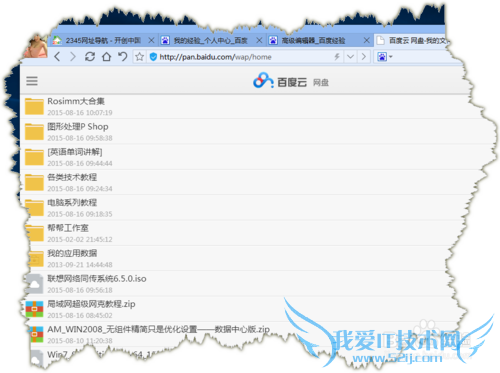The height and width of the screenshot is (373, 500).
Task: Reload the page with refresh icon
Action: click(90, 57)
